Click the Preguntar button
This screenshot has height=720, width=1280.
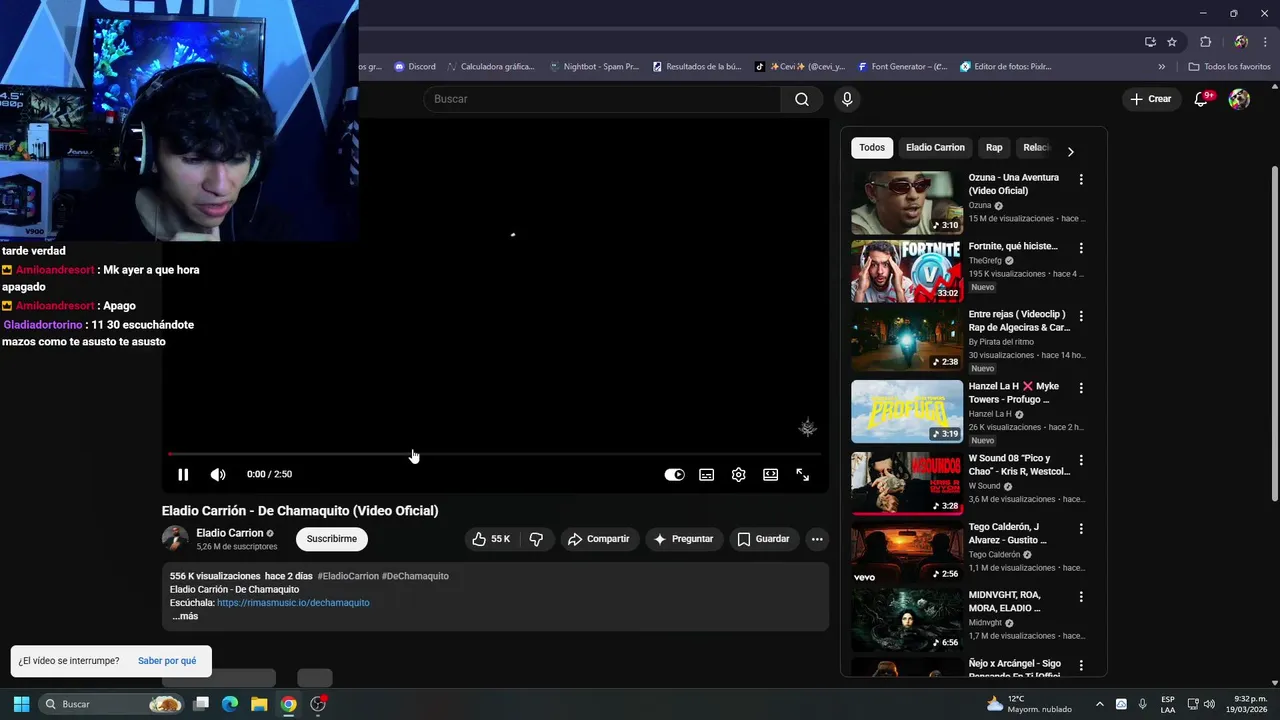pyautogui.click(x=683, y=539)
